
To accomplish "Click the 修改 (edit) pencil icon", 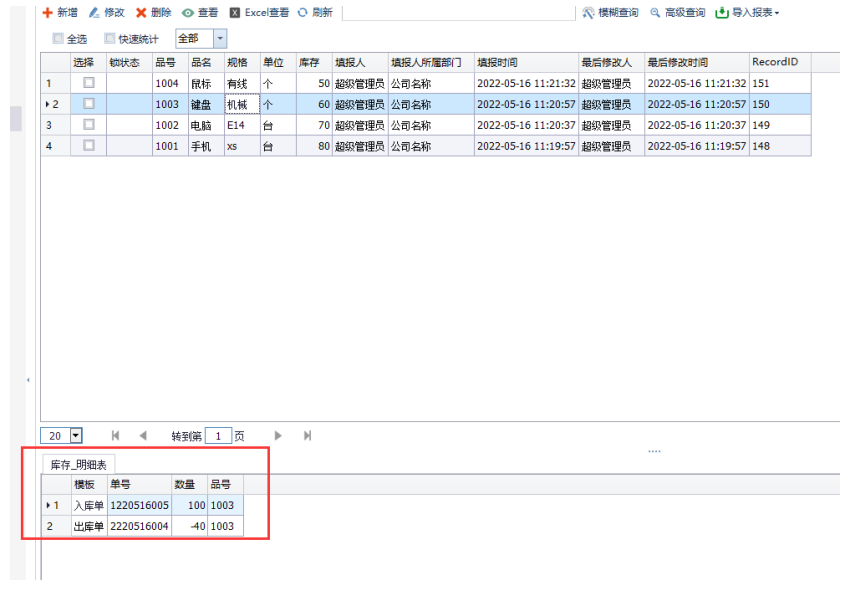I will tap(94, 13).
